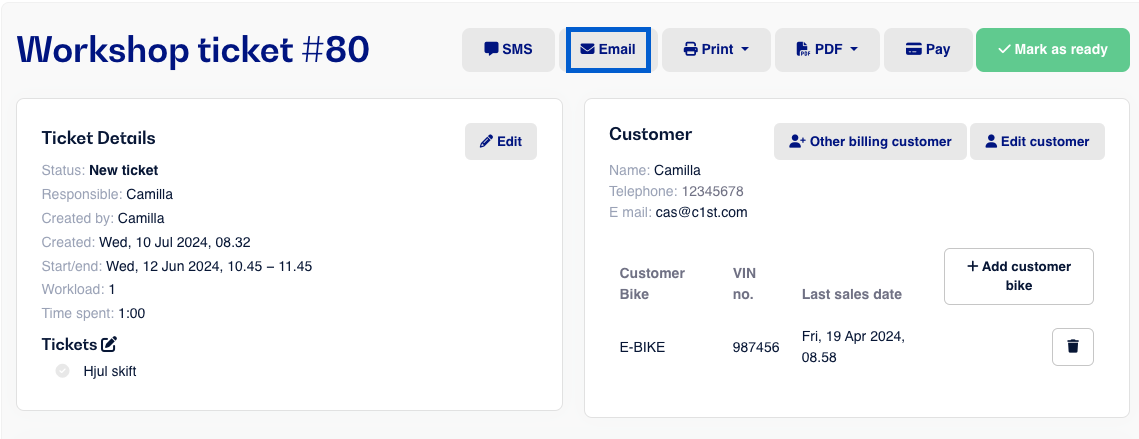
Task: Click the PDF file icon
Action: point(803,49)
